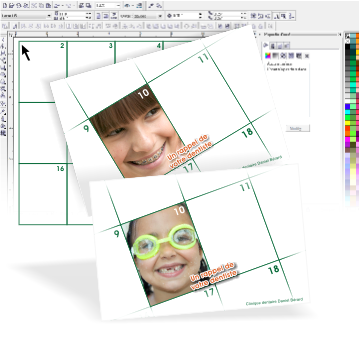The width and height of the screenshot is (360, 360).
Task: Click the Modify button in the docker
Action: (298, 128)
